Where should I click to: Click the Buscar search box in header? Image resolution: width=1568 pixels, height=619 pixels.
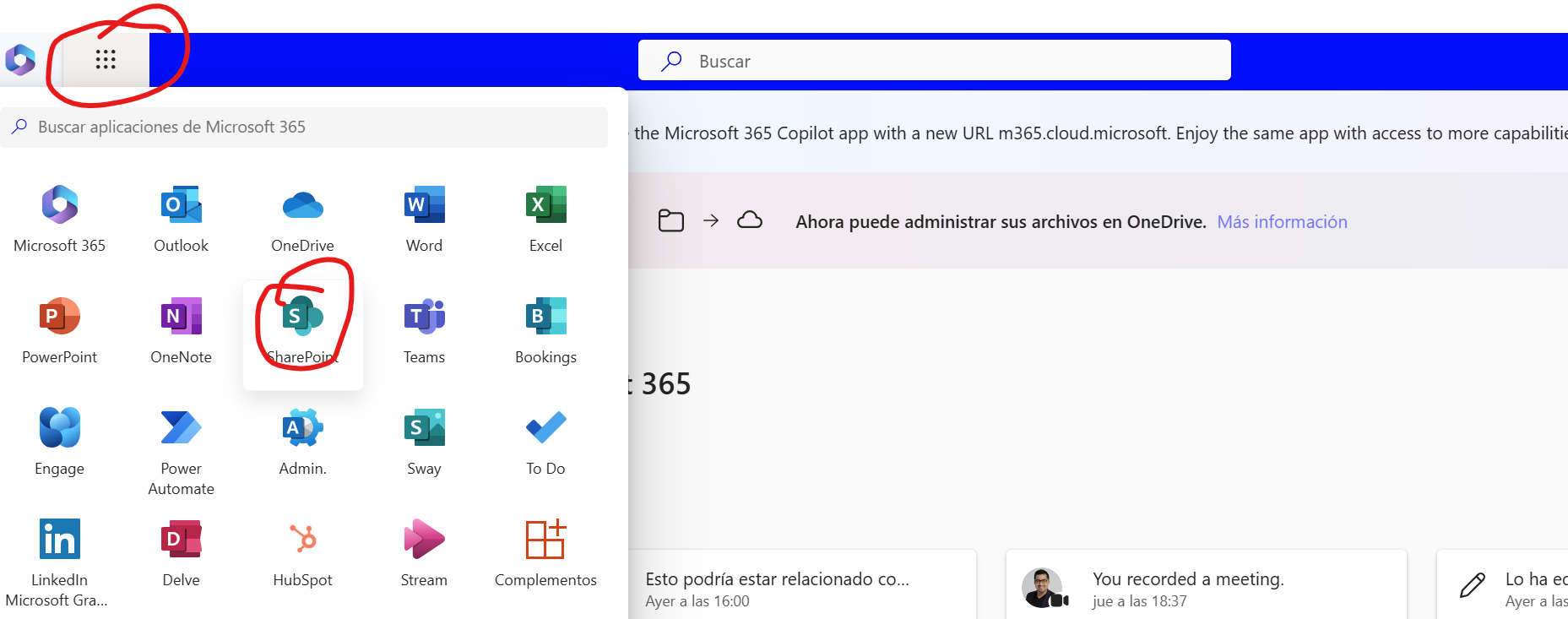[x=935, y=61]
